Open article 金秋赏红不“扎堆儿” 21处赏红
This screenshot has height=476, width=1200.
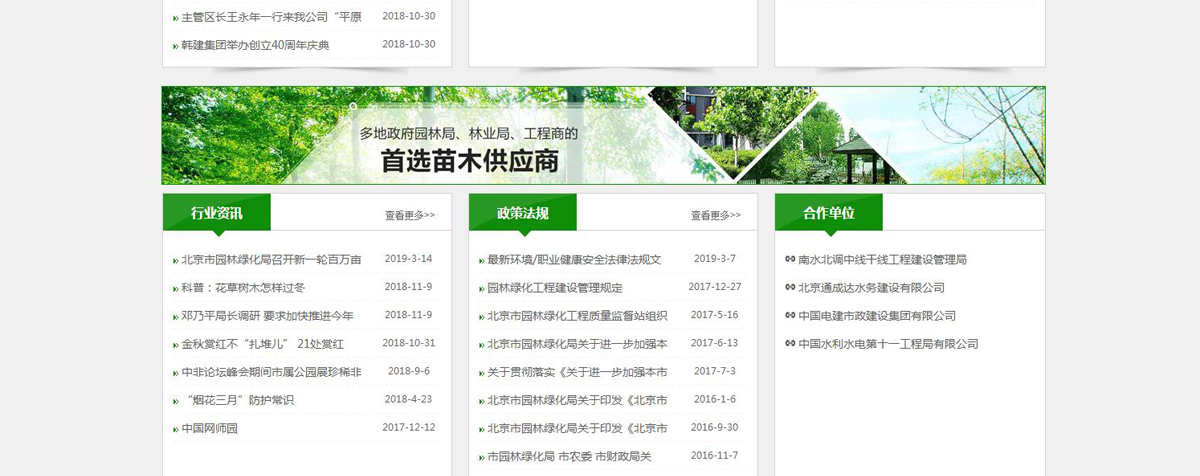pos(262,344)
